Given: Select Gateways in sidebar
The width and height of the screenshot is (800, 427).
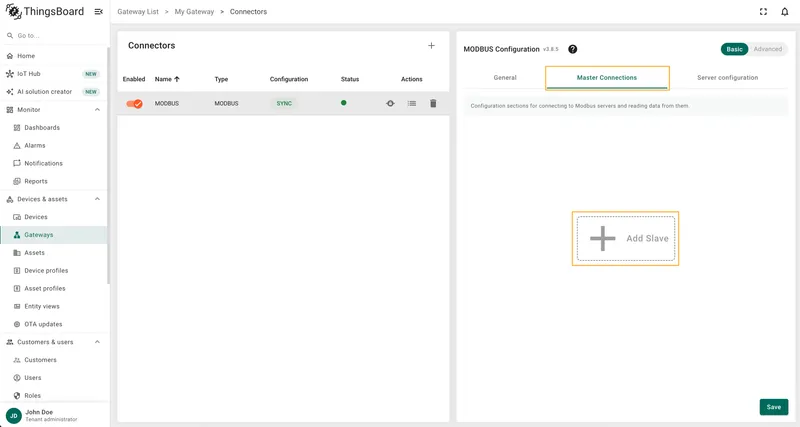Looking at the screenshot, I should tap(54, 235).
